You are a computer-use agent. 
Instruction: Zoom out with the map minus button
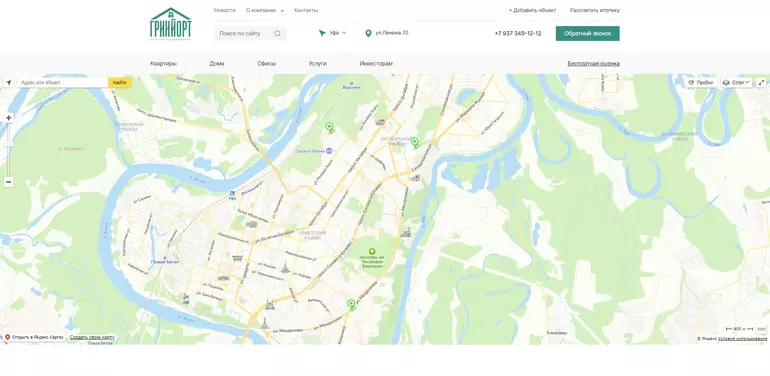(x=8, y=182)
